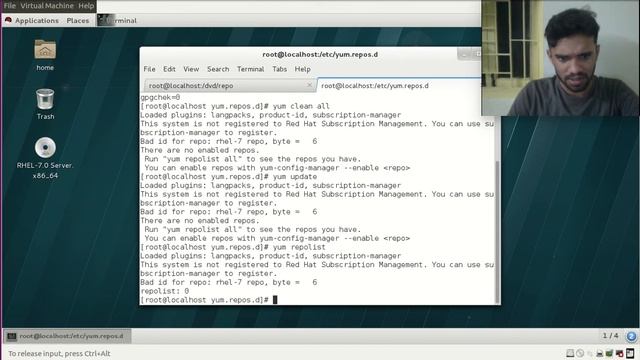The width and height of the screenshot is (640, 360).
Task: Click the 1 / 4 workspace switcher
Action: [610, 336]
